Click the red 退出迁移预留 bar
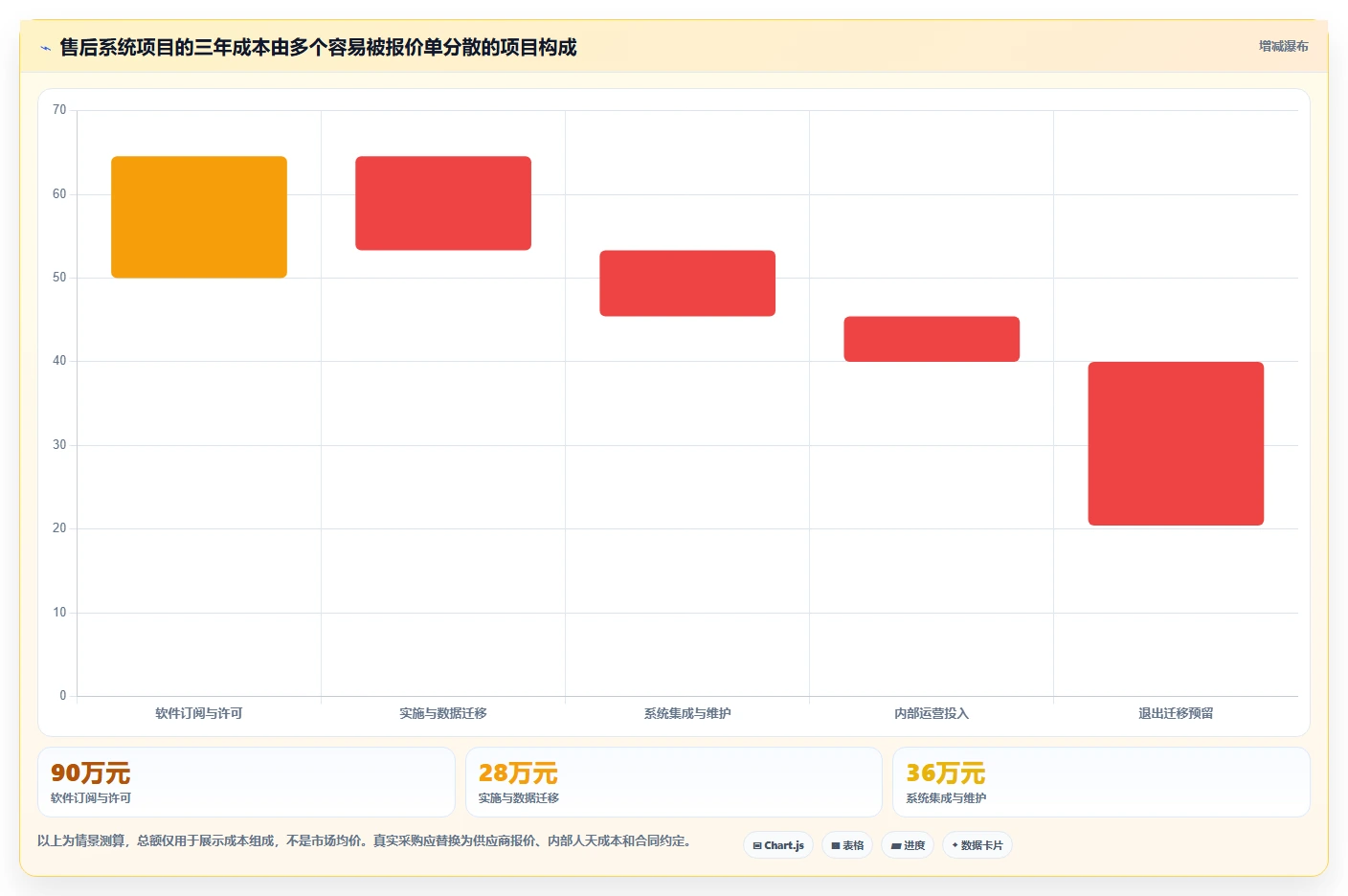1348x896 pixels. click(x=1176, y=443)
